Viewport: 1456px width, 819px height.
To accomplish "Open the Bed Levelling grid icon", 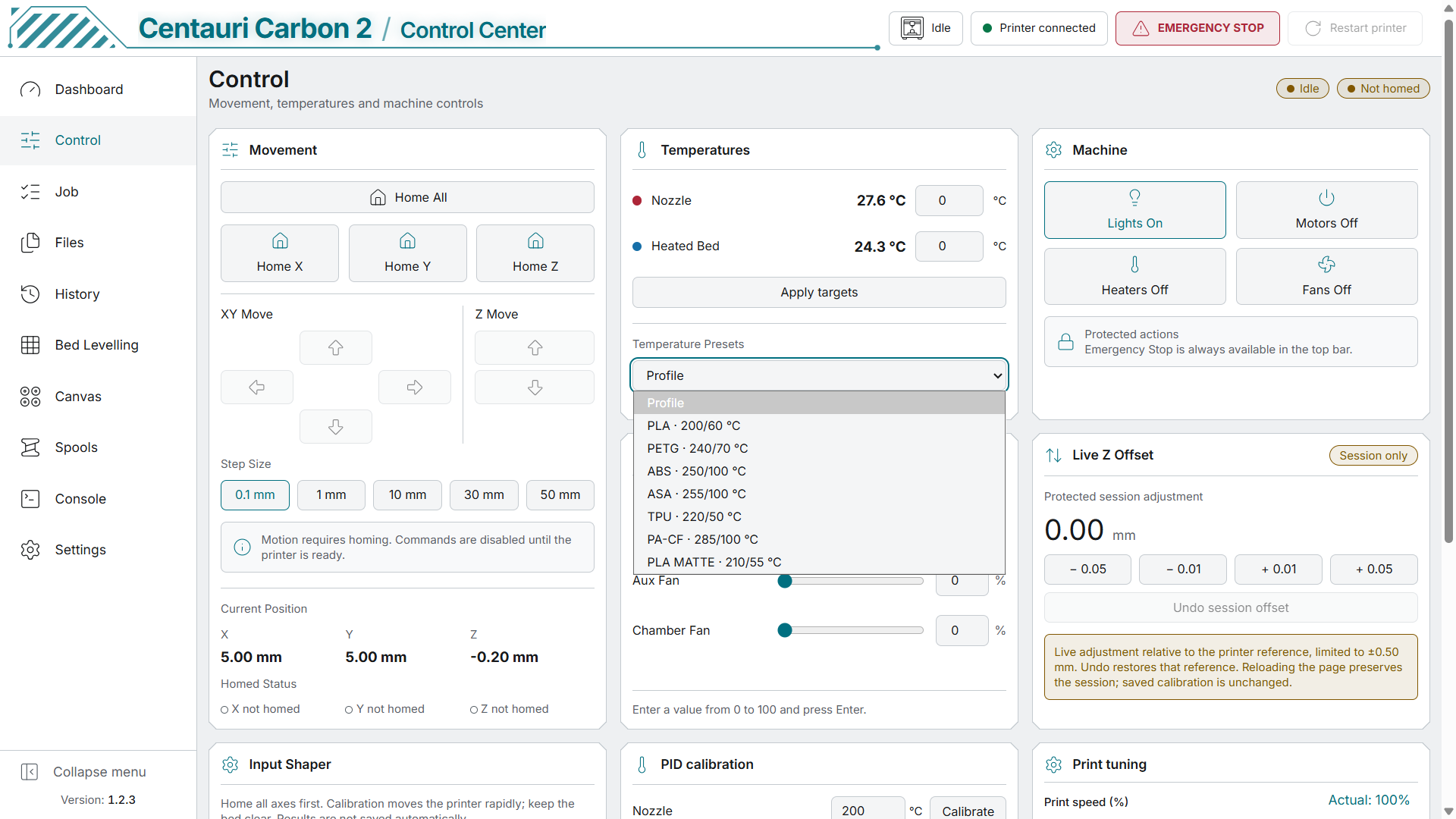I will (x=30, y=345).
